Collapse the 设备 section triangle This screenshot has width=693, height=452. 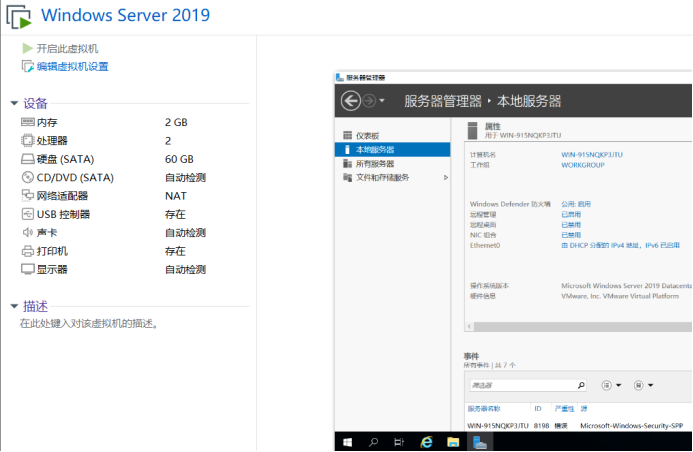[14, 103]
